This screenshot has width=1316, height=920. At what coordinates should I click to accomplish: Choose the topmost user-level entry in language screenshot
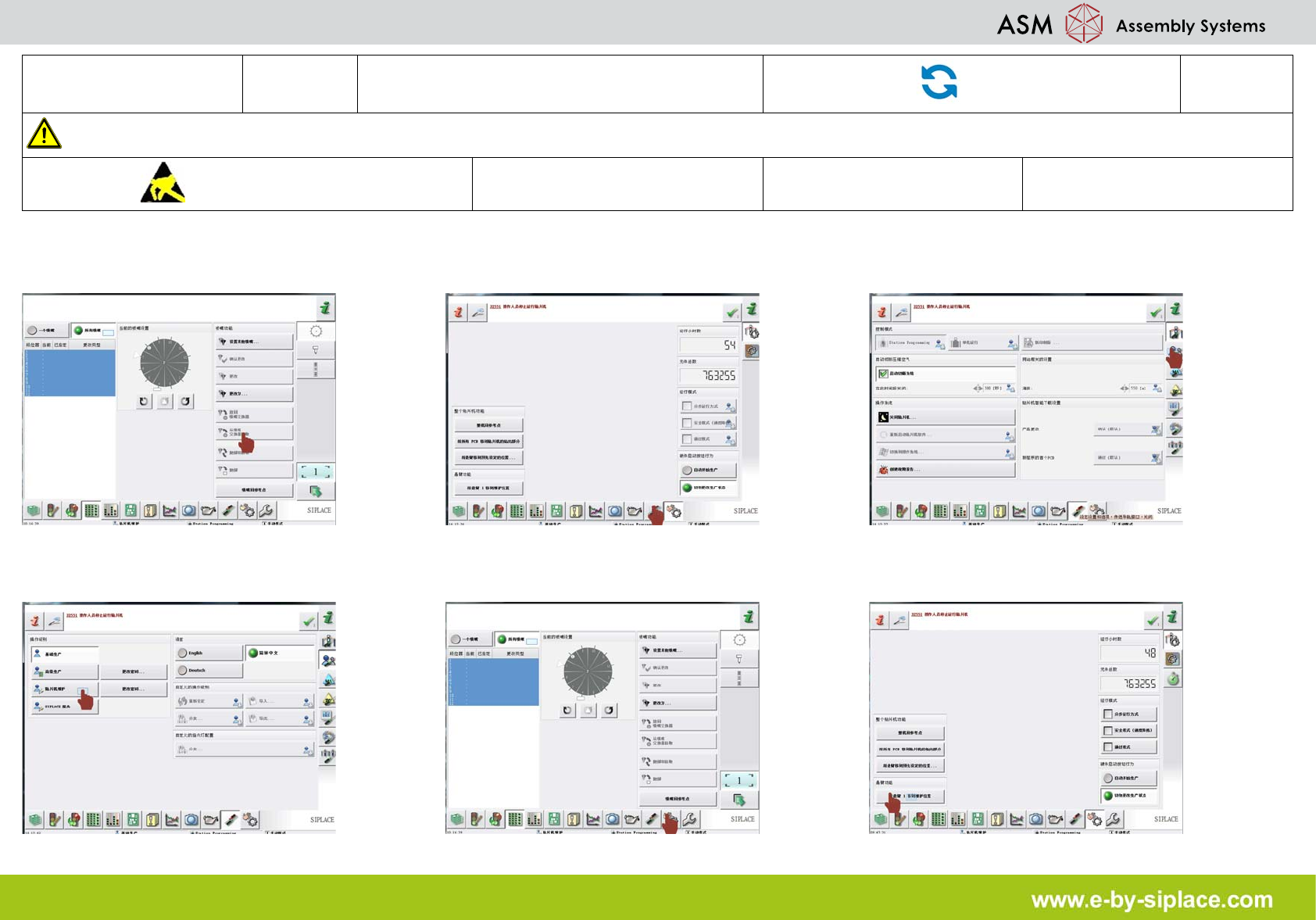[65, 653]
